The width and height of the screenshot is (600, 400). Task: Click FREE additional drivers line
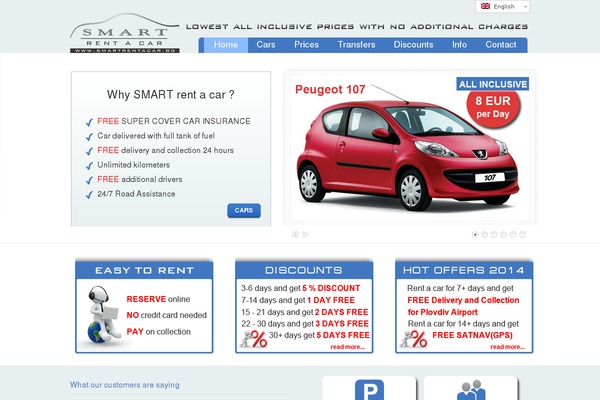click(x=140, y=180)
